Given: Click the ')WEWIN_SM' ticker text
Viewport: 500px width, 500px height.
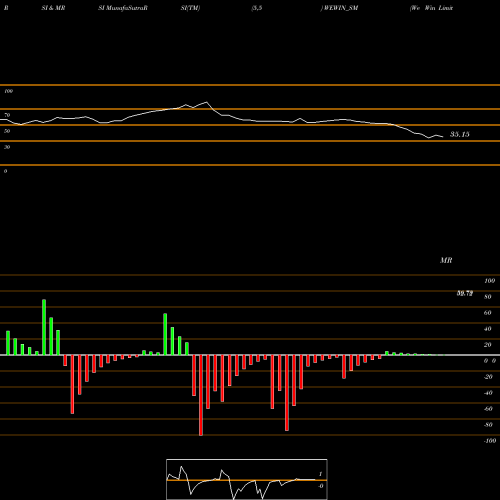Looking at the screenshot, I should (x=339, y=8).
